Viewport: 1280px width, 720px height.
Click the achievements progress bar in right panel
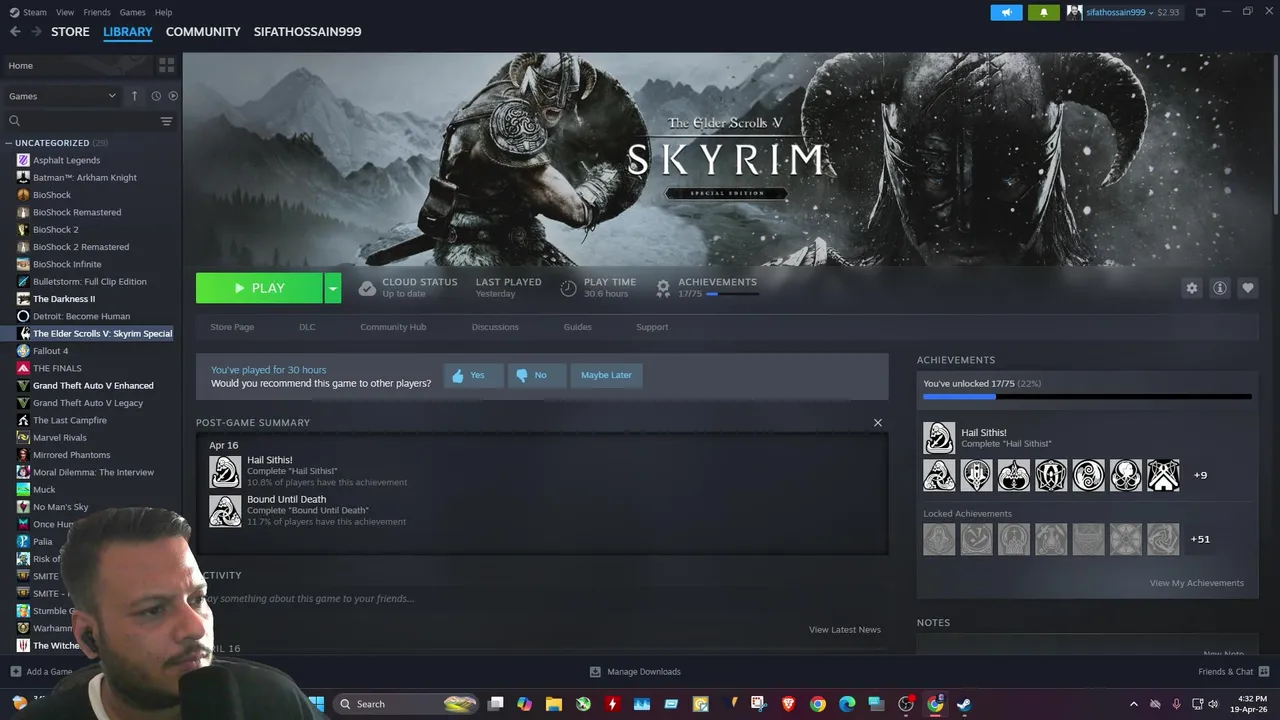1087,397
